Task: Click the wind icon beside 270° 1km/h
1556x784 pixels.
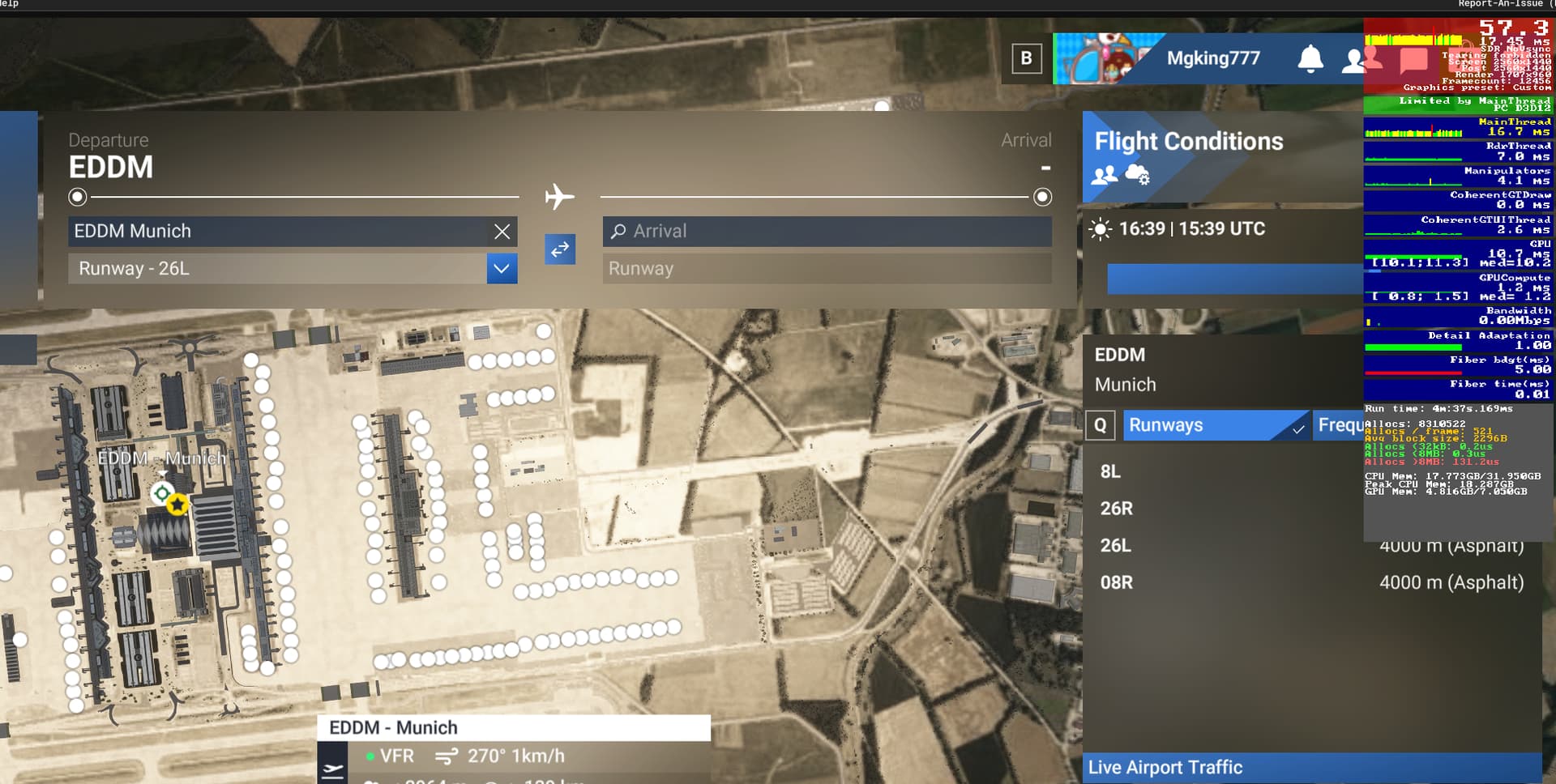Action: tap(446, 756)
